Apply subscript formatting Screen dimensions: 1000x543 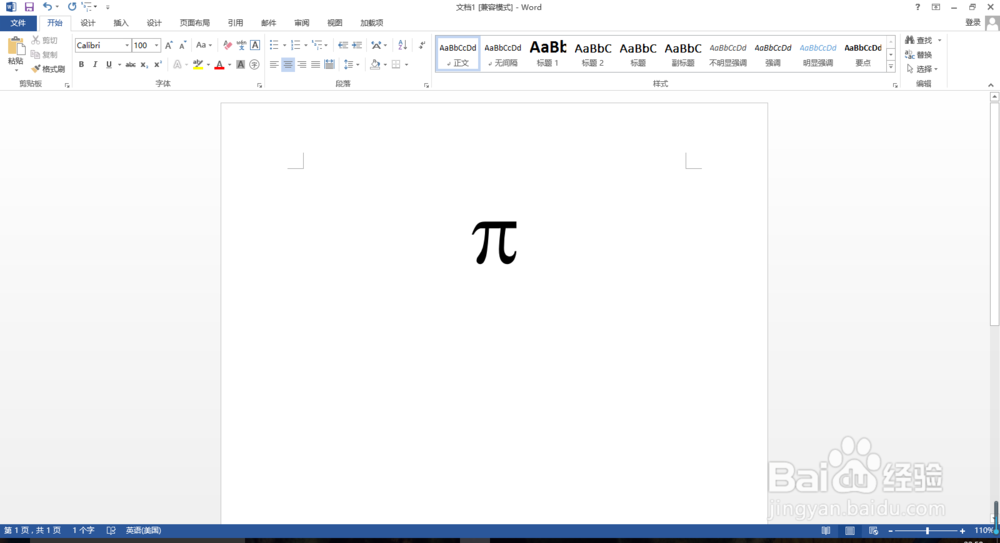pyautogui.click(x=144, y=64)
